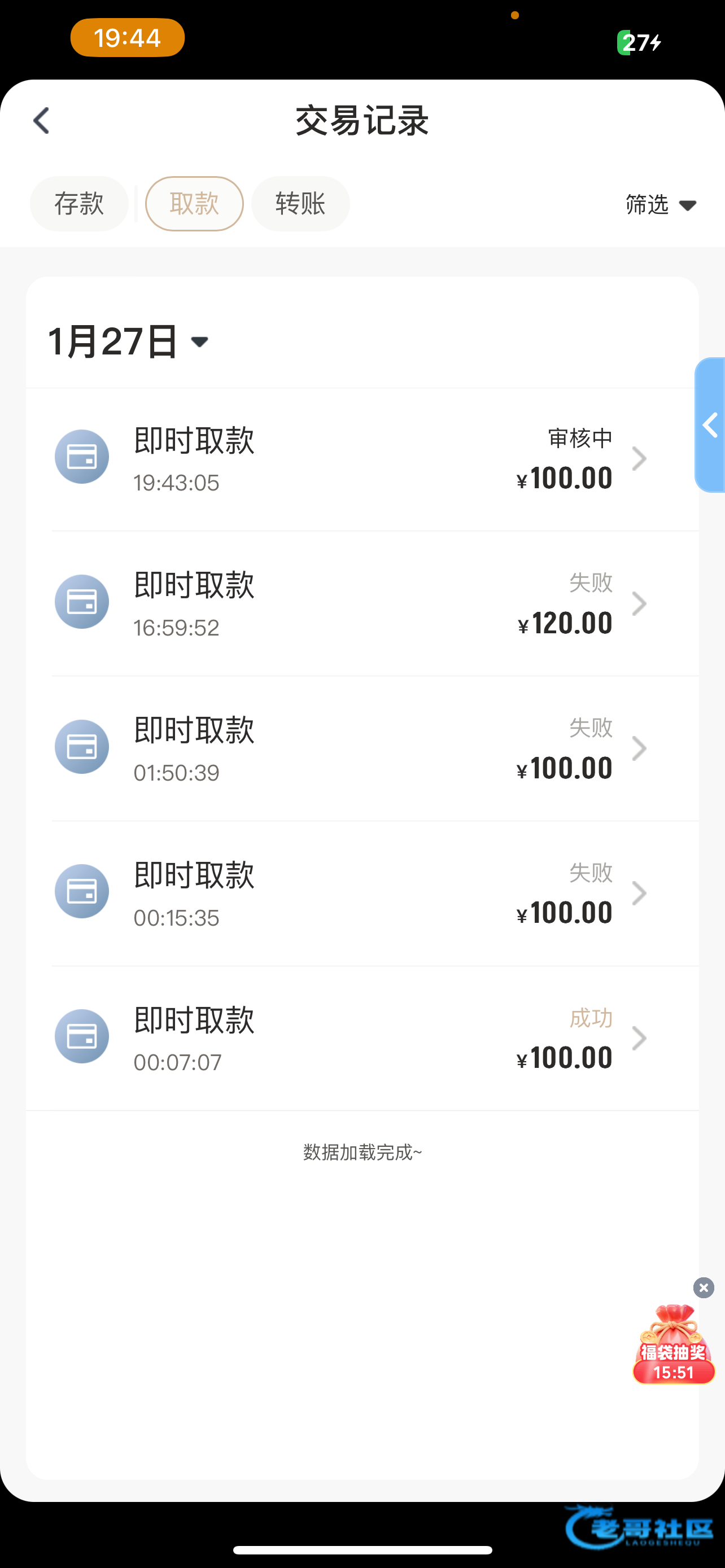The image size is (725, 1568).
Task: Tap the 审核中 status label
Action: click(579, 437)
